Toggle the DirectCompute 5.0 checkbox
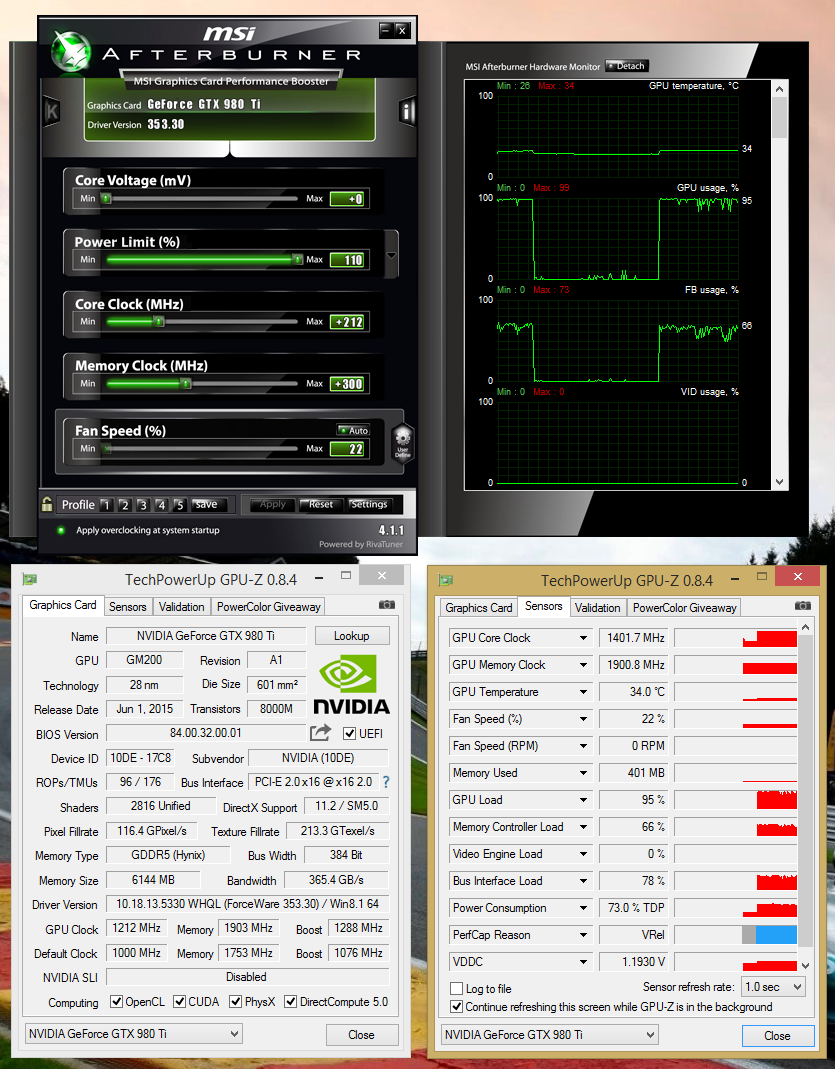The width and height of the screenshot is (835, 1069). [290, 1002]
